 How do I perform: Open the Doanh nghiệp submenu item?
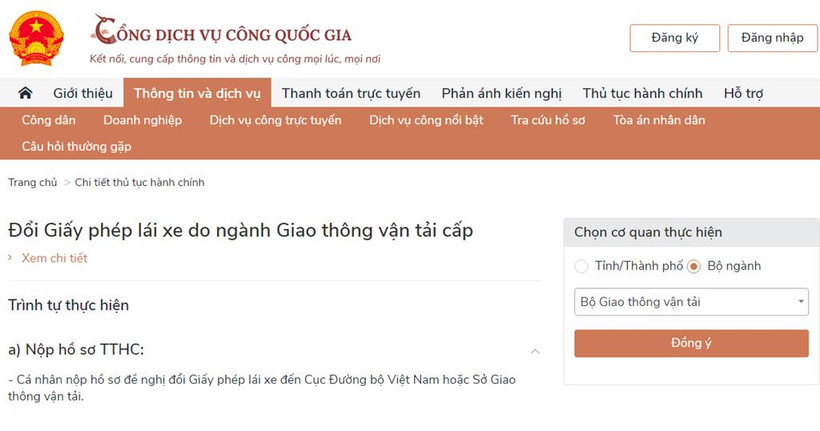[142, 120]
